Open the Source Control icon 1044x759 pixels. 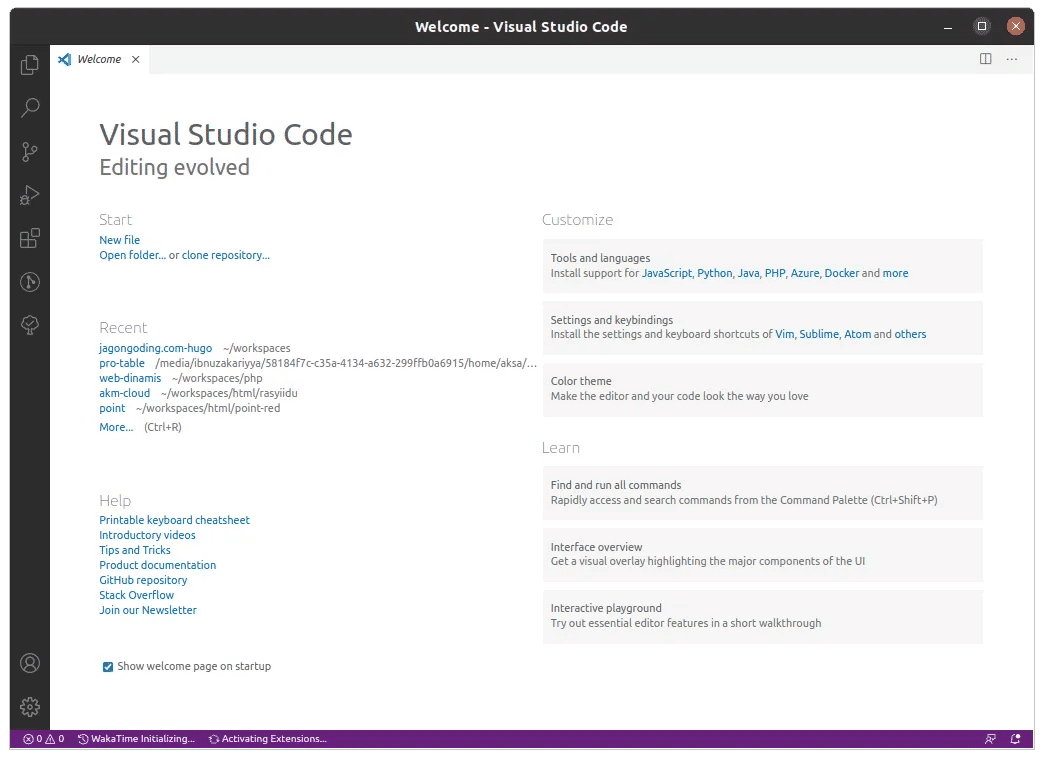(x=30, y=152)
